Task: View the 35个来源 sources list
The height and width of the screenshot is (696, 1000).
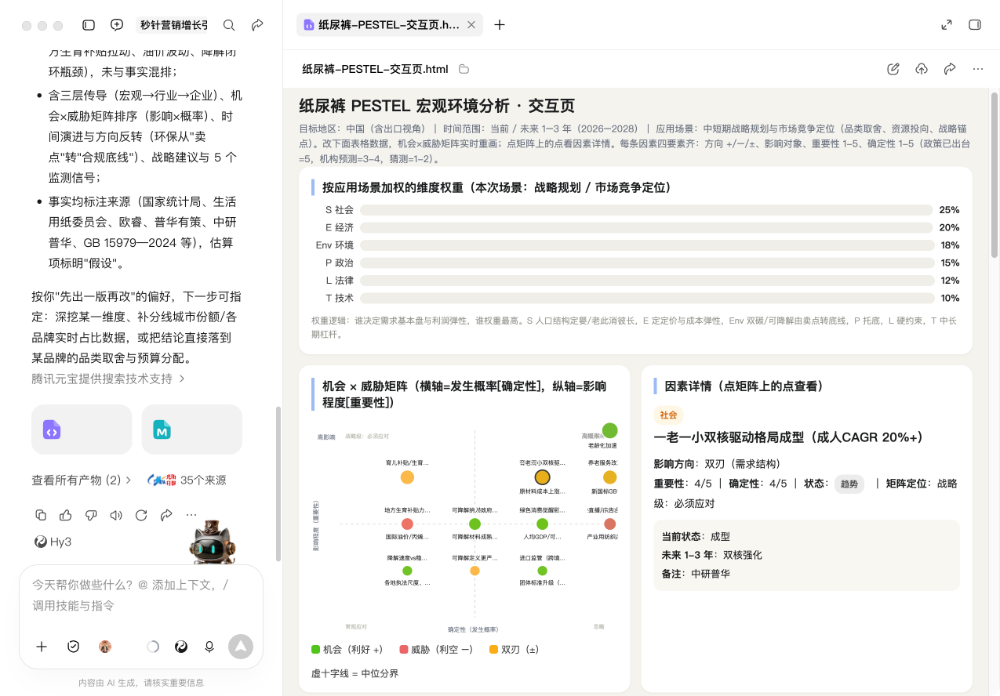Action: [x=187, y=480]
